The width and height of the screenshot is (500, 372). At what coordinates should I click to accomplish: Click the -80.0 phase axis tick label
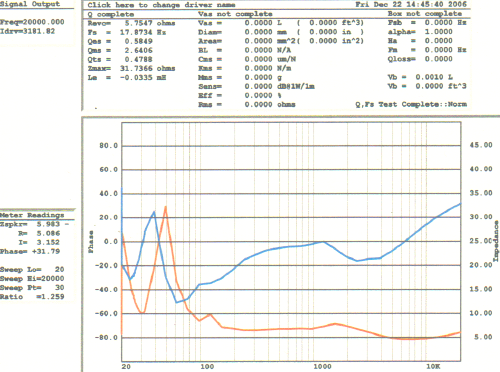click(106, 338)
